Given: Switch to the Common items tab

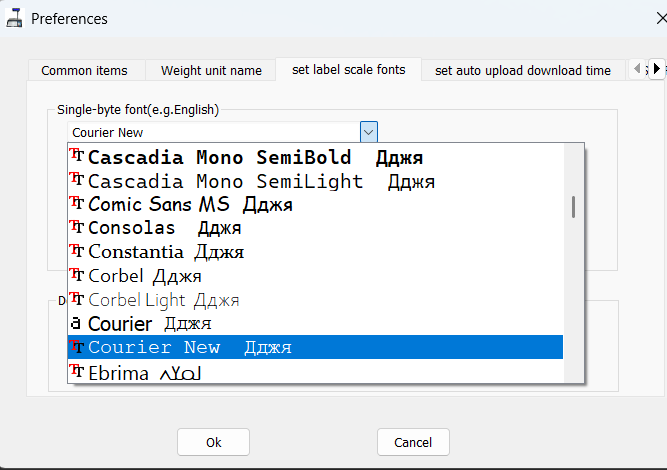Looking at the screenshot, I should pyautogui.click(x=84, y=70).
